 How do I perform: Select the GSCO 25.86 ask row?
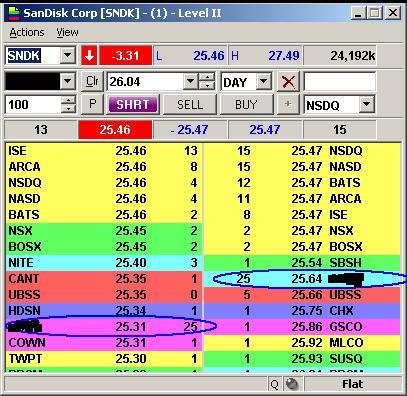[302, 327]
